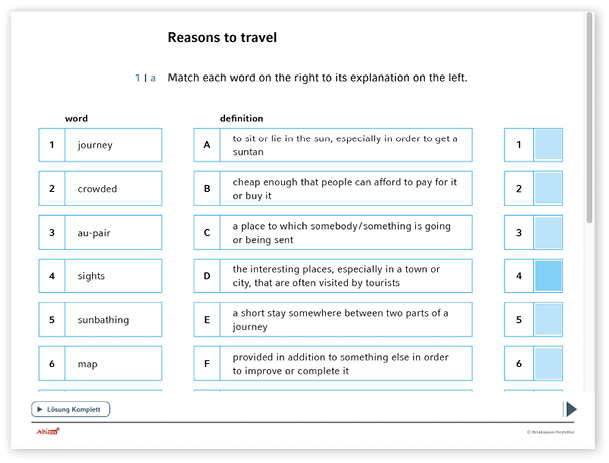The width and height of the screenshot is (609, 463).
Task: Select the 'sunbathing' word card
Action: (x=100, y=320)
